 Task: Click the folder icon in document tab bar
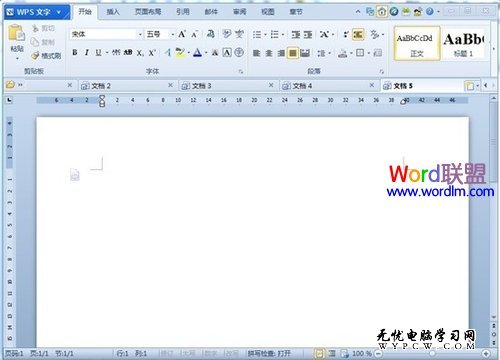[x=10, y=85]
